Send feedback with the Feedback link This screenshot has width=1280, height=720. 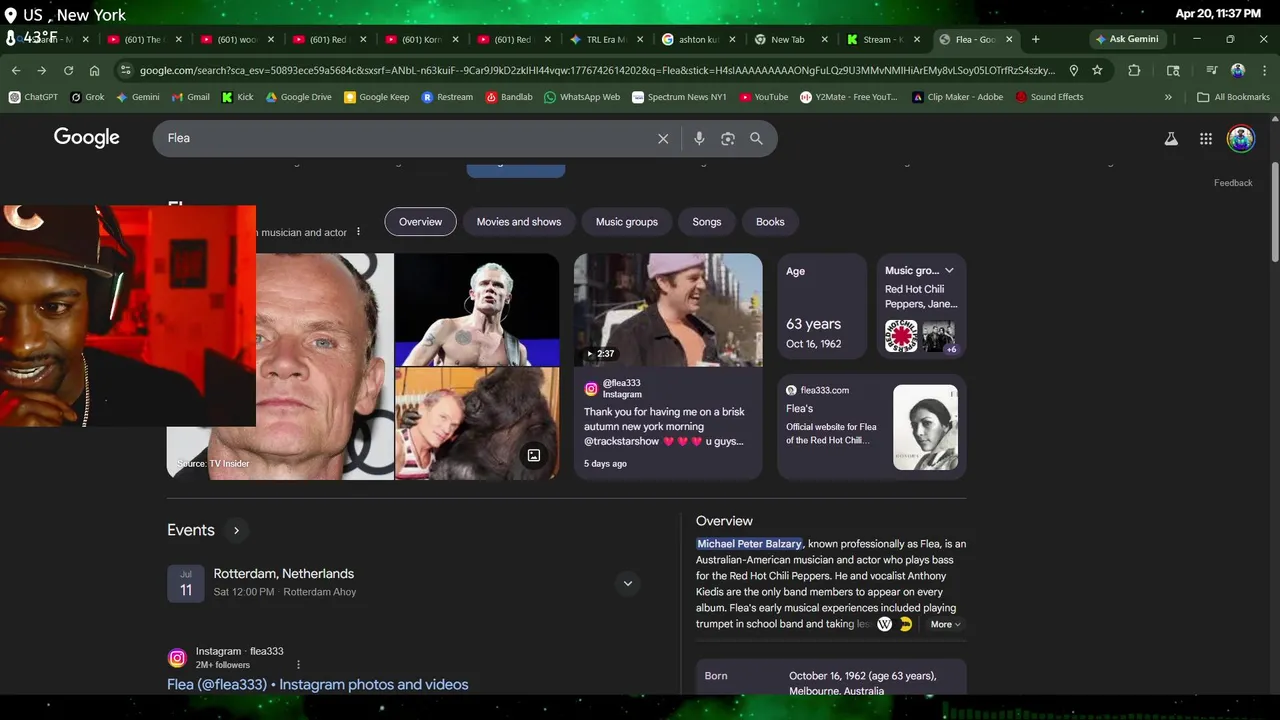[x=1233, y=183]
